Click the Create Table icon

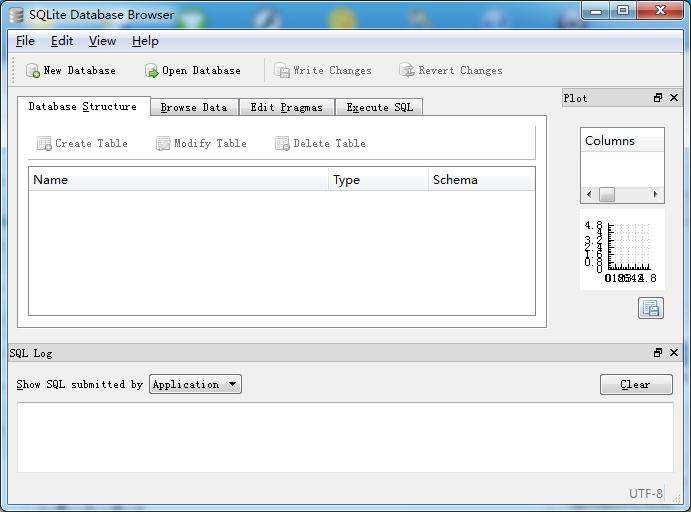click(44, 144)
